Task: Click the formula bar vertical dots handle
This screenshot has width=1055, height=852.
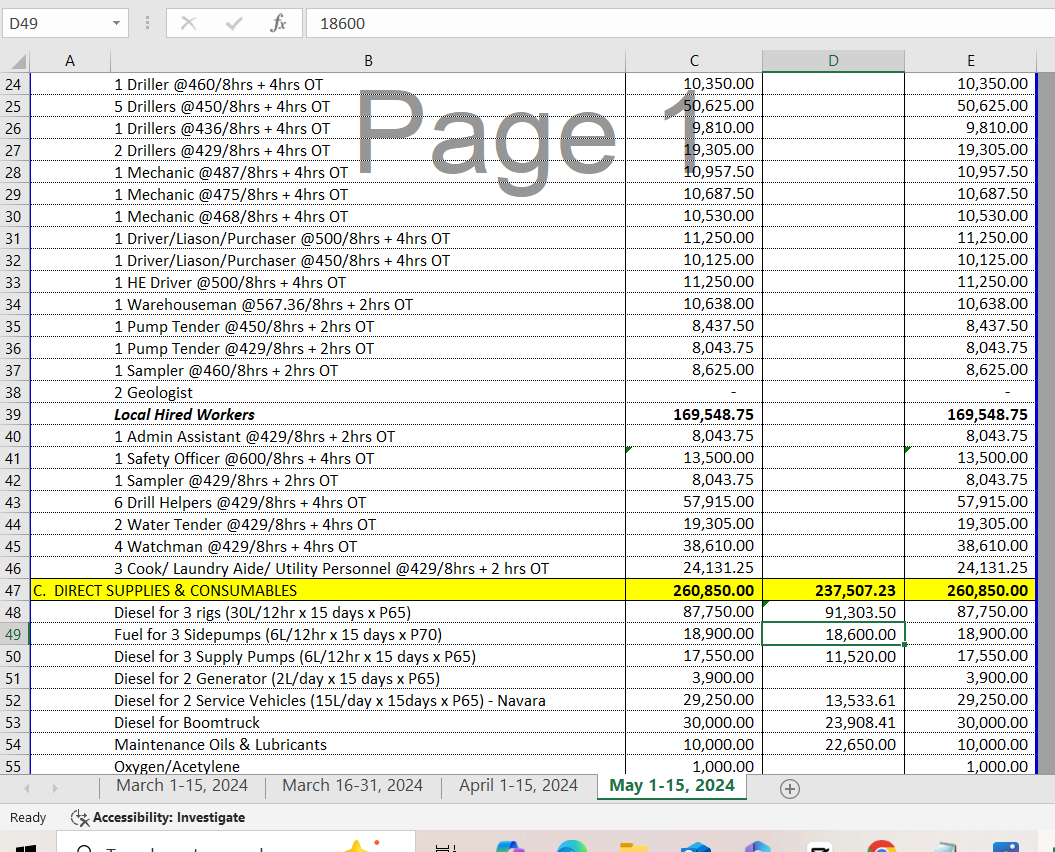Action: (x=147, y=24)
